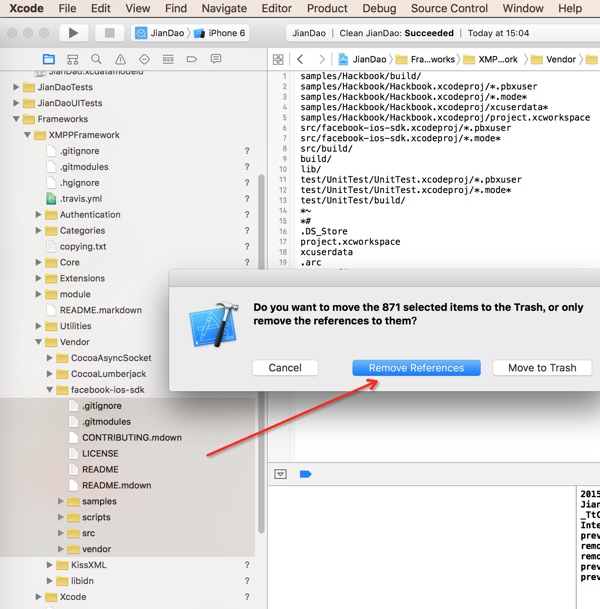Collapse the Frameworks group
Image resolution: width=600 pixels, height=609 pixels.
coord(16,119)
